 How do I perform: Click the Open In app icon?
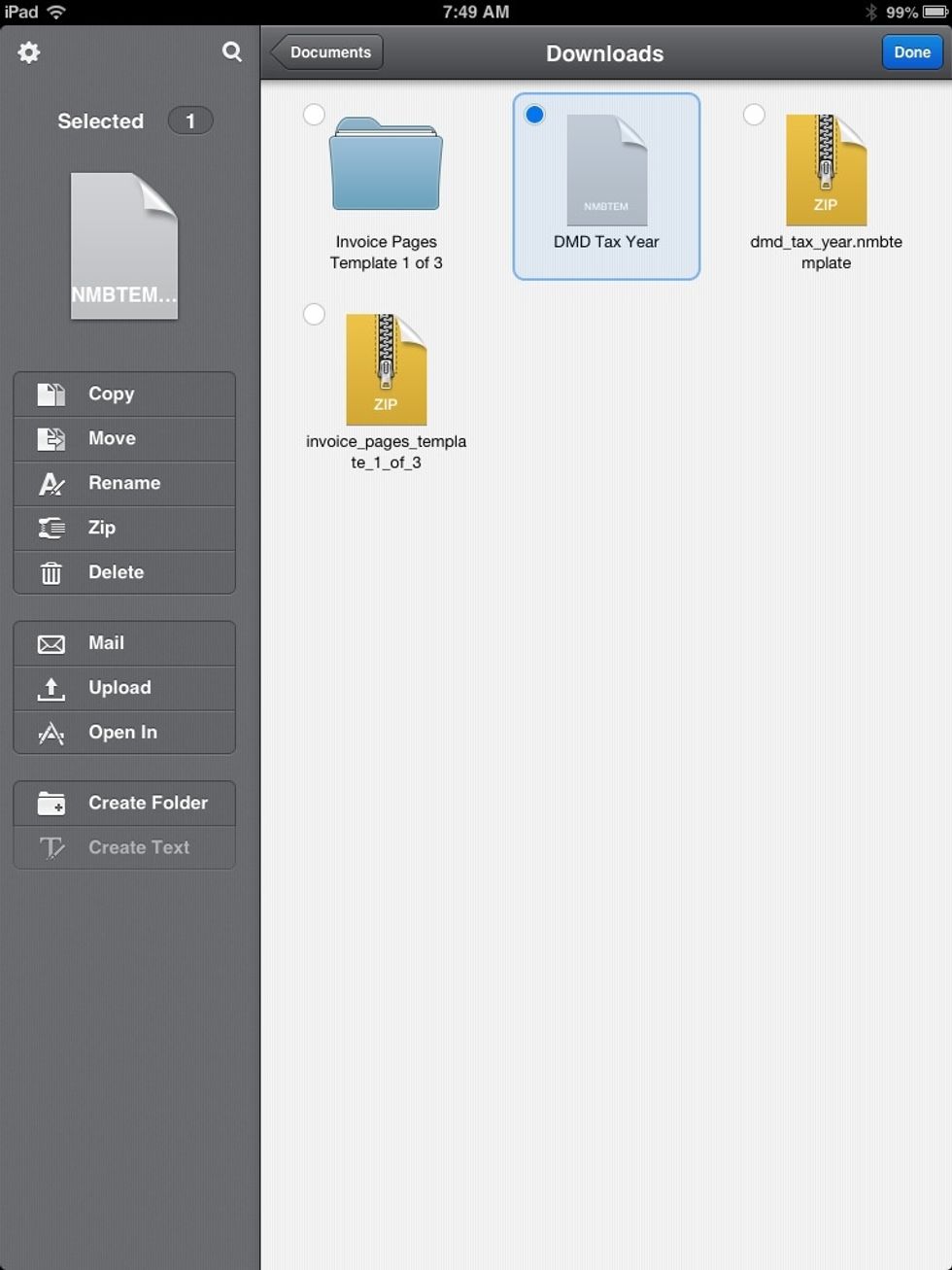[x=51, y=734]
